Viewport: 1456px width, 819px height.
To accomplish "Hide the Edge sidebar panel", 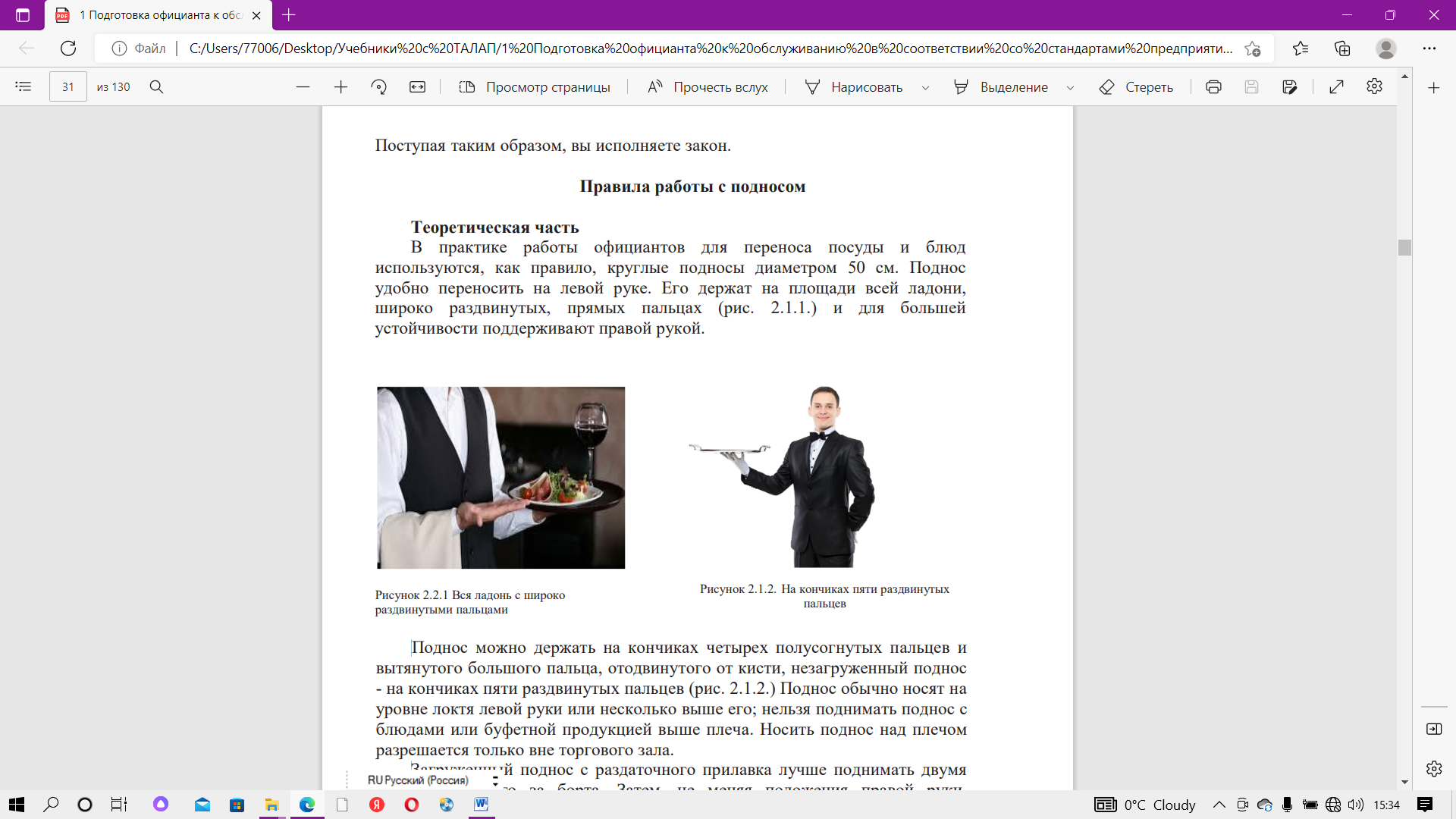I will coord(1433,729).
